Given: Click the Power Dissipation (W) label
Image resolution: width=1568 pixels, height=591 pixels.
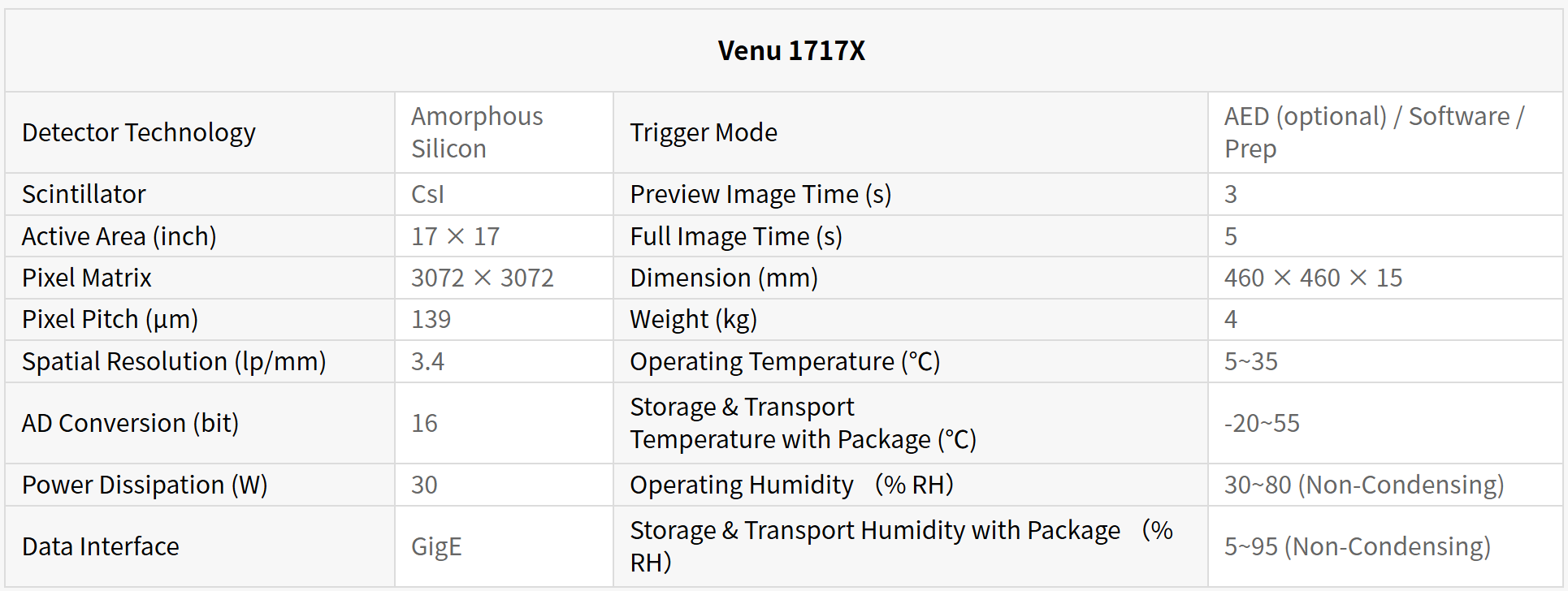Looking at the screenshot, I should [x=145, y=485].
